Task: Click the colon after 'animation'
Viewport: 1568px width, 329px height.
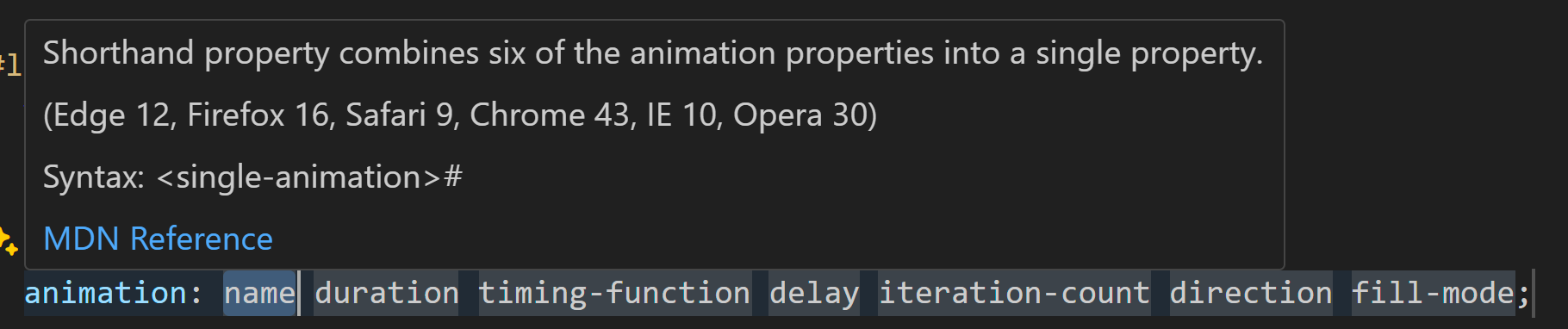Action: (196, 293)
